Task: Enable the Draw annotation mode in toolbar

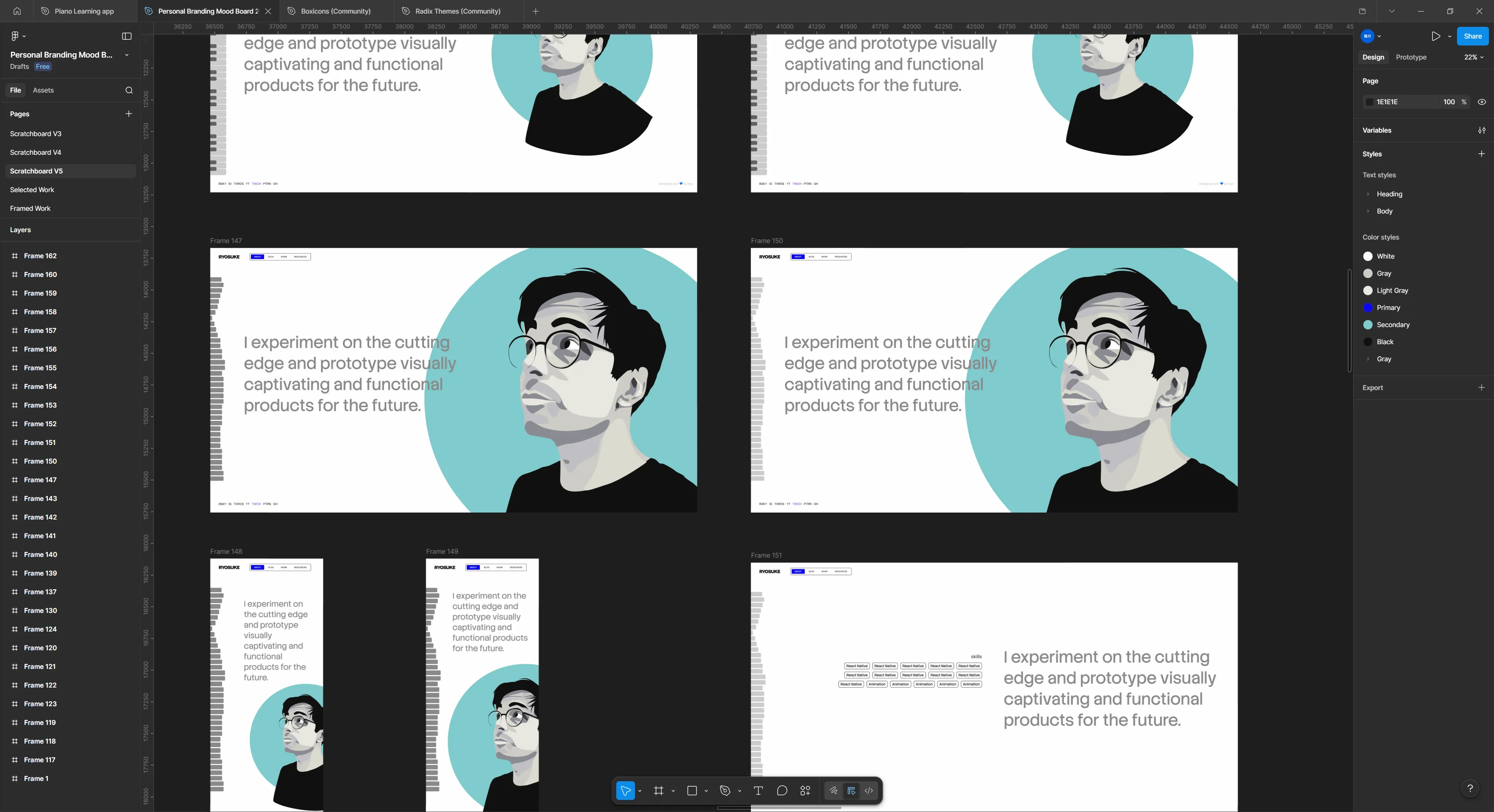Action: point(833,791)
